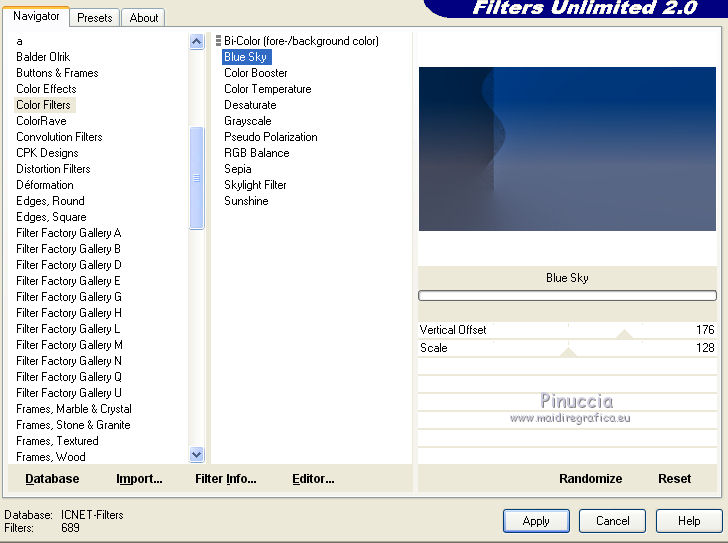Select the Color Booster filter
The height and width of the screenshot is (543, 728).
tap(256, 73)
